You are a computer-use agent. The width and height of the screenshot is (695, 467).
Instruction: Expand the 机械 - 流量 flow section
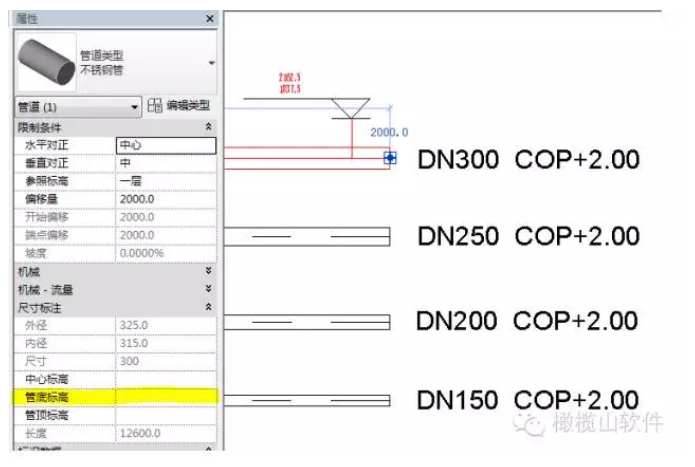[208, 289]
